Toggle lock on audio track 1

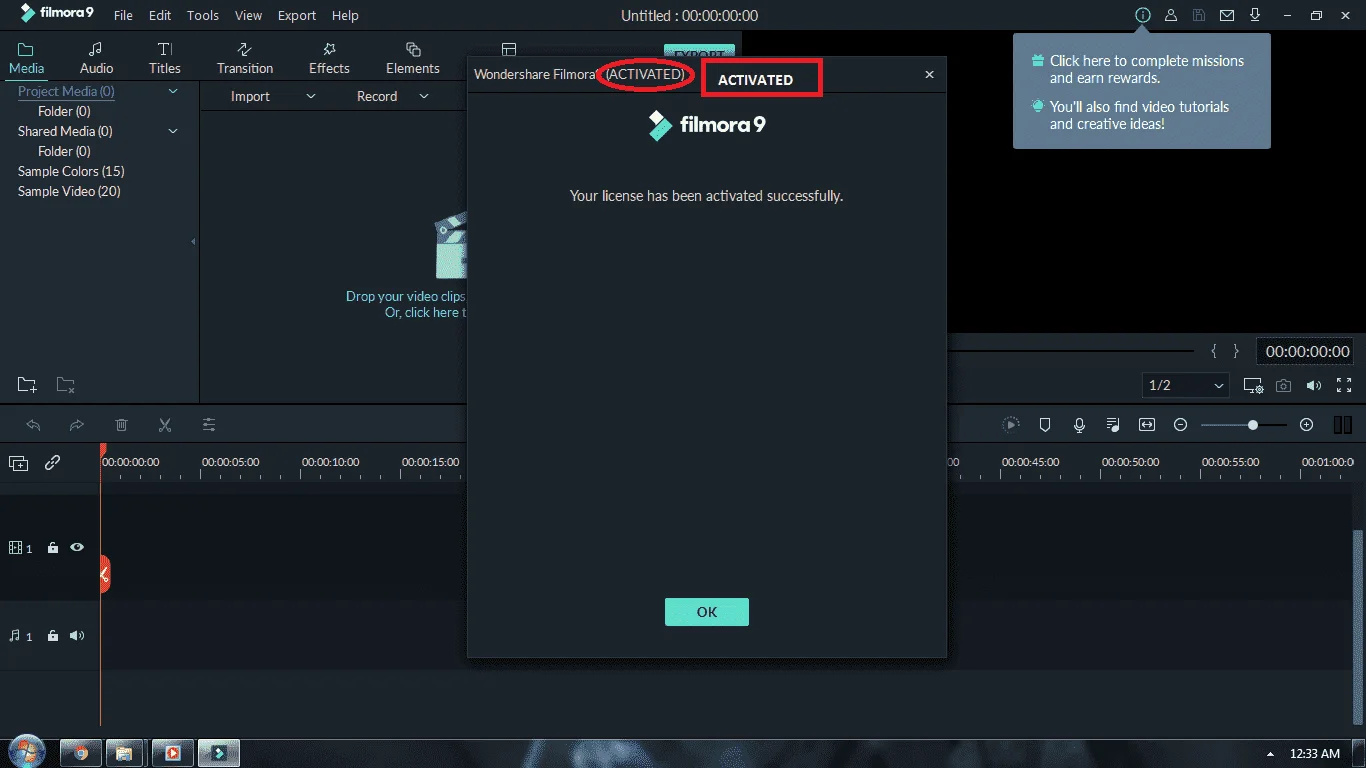53,636
